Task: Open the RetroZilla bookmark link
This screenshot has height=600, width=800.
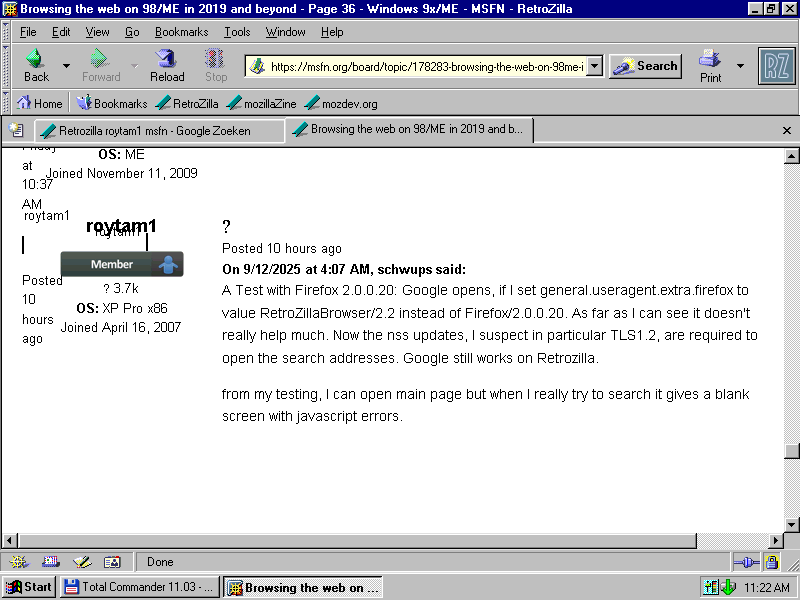Action: coord(187,104)
